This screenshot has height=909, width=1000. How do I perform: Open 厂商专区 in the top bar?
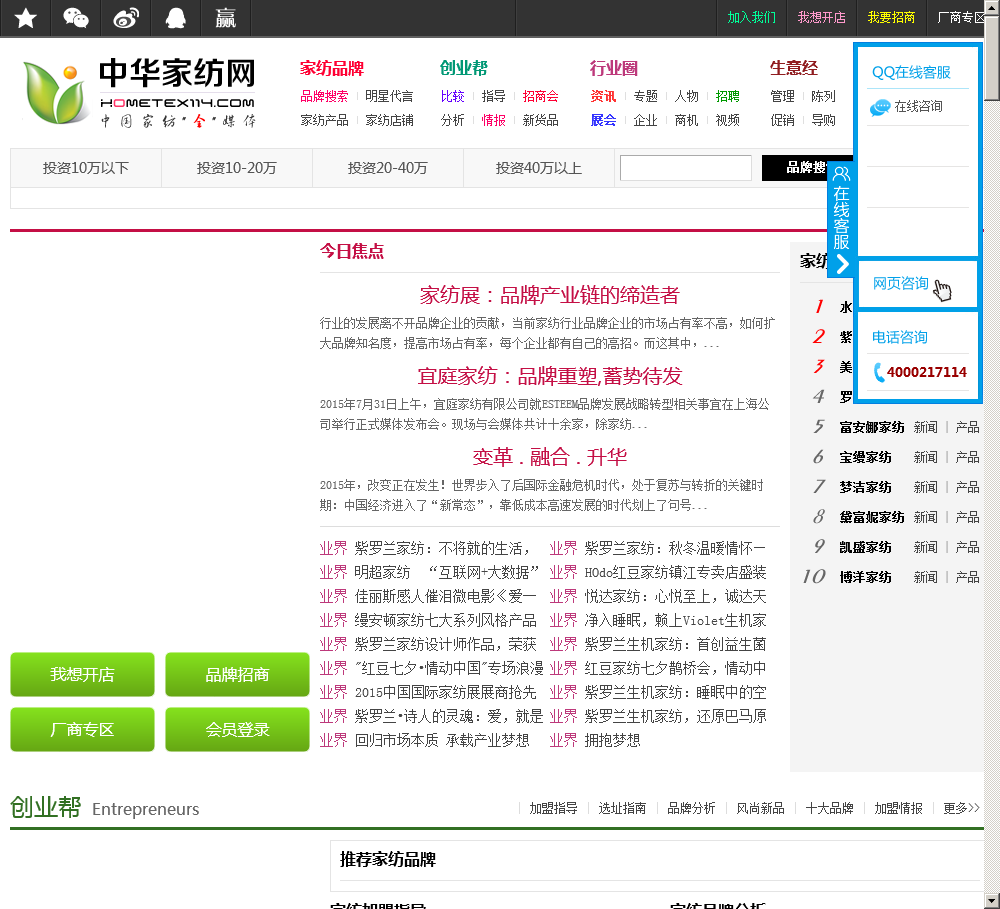click(x=960, y=17)
